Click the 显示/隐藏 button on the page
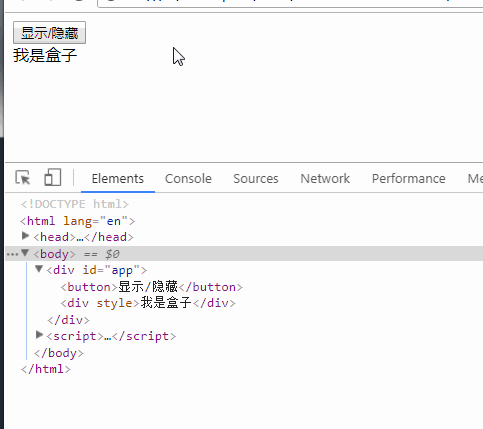This screenshot has height=429, width=483. coord(49,33)
